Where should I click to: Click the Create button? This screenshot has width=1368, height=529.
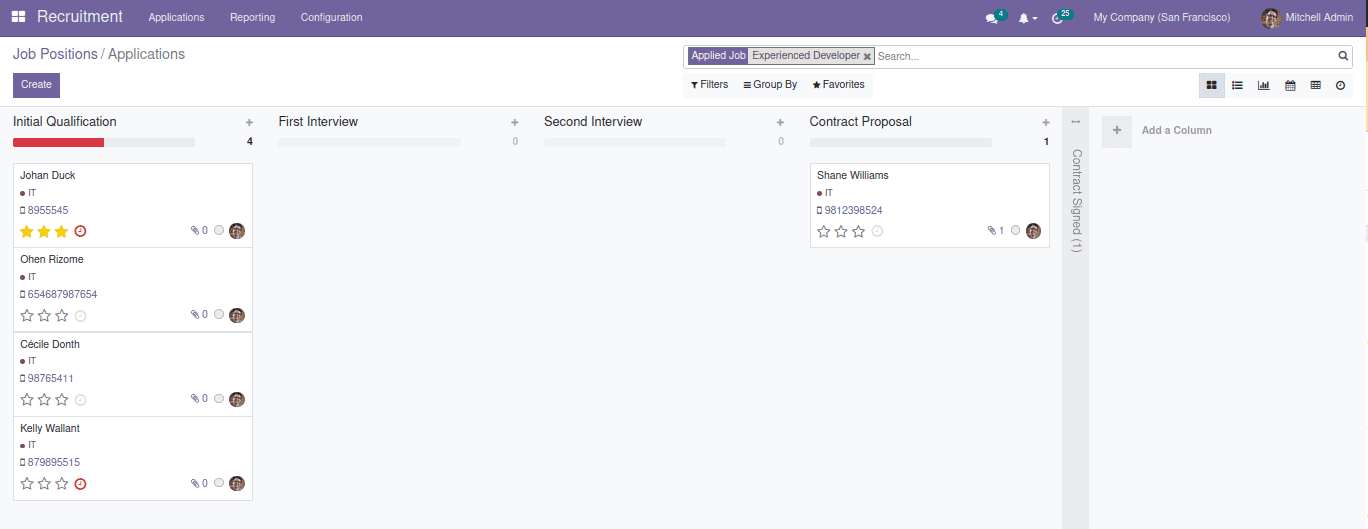coord(36,85)
